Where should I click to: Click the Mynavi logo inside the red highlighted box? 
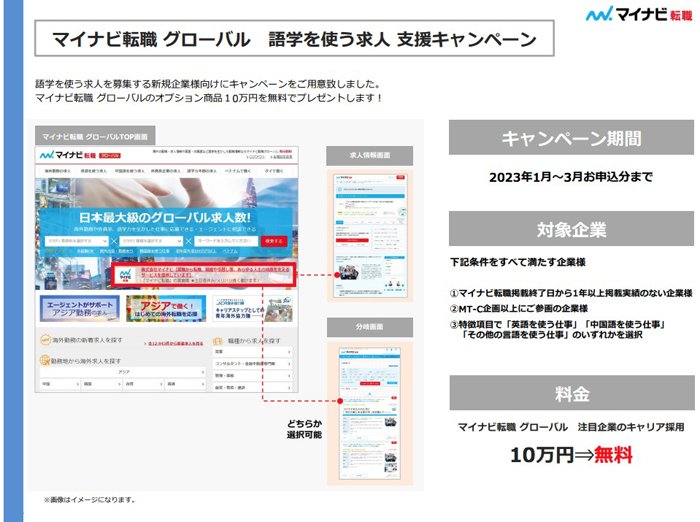pos(125,276)
